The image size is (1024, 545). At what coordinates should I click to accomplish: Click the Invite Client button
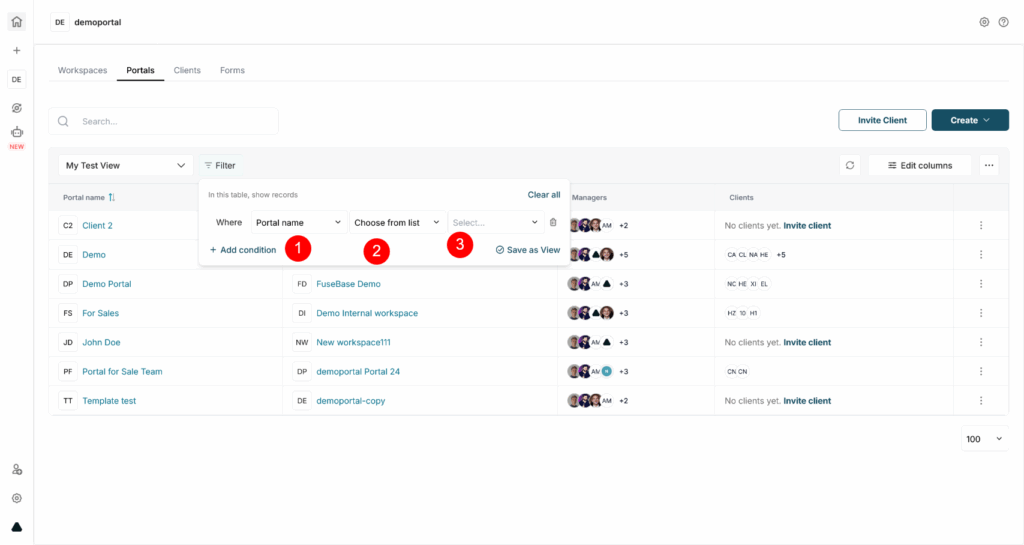[x=882, y=120]
